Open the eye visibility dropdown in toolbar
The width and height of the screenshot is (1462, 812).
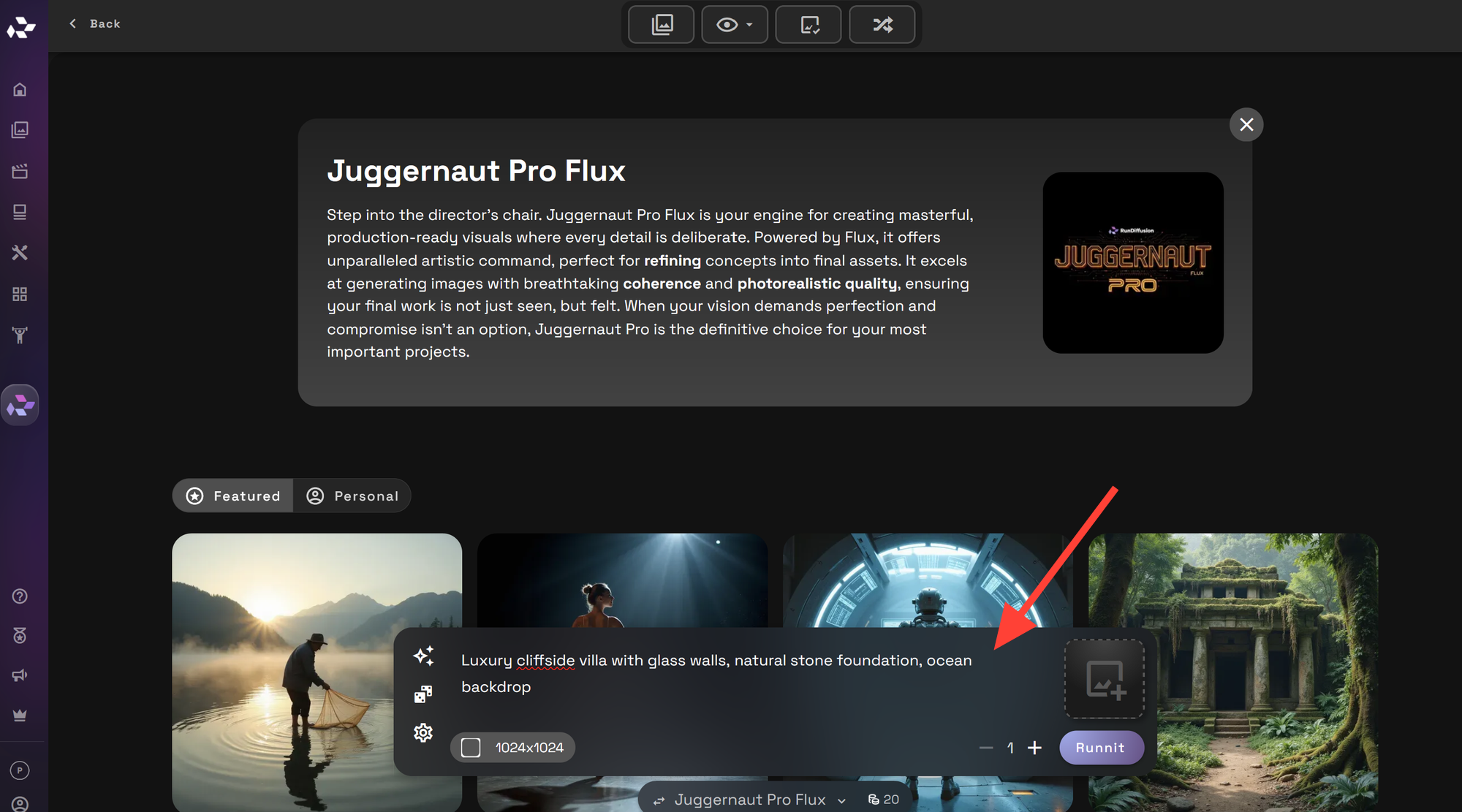pos(735,25)
